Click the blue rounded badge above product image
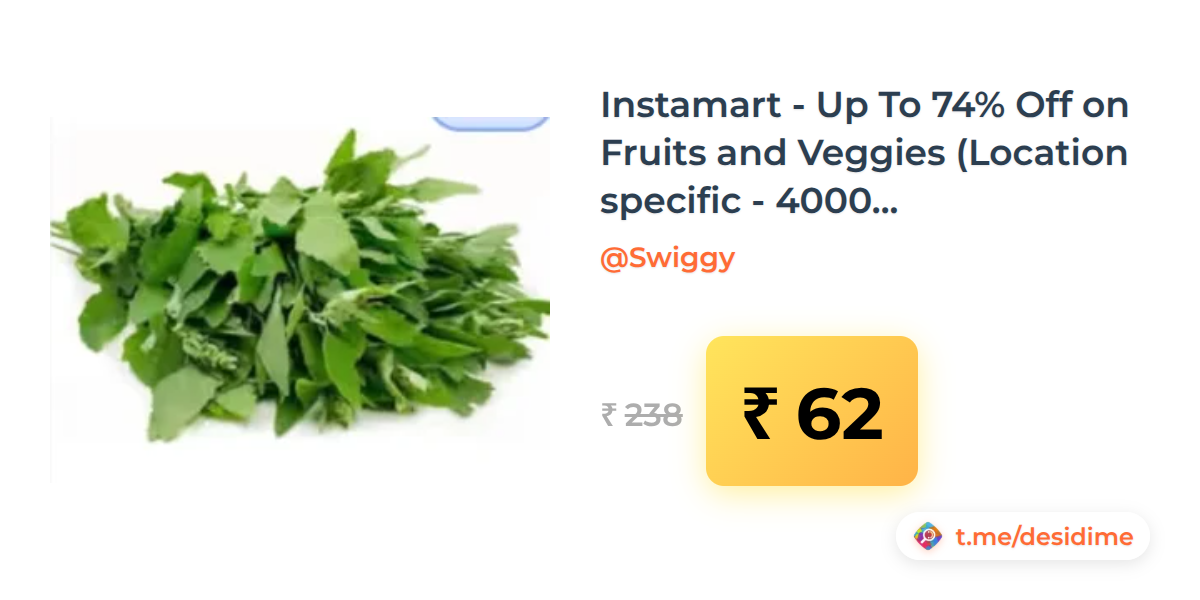Screen dimensions: 1200x600 [x=491, y=123]
